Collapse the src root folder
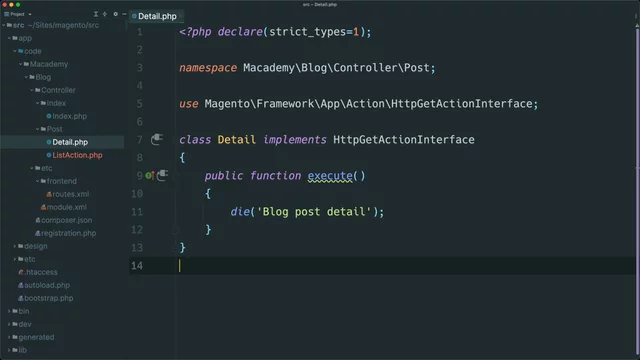The height and width of the screenshot is (360, 640). [4, 25]
